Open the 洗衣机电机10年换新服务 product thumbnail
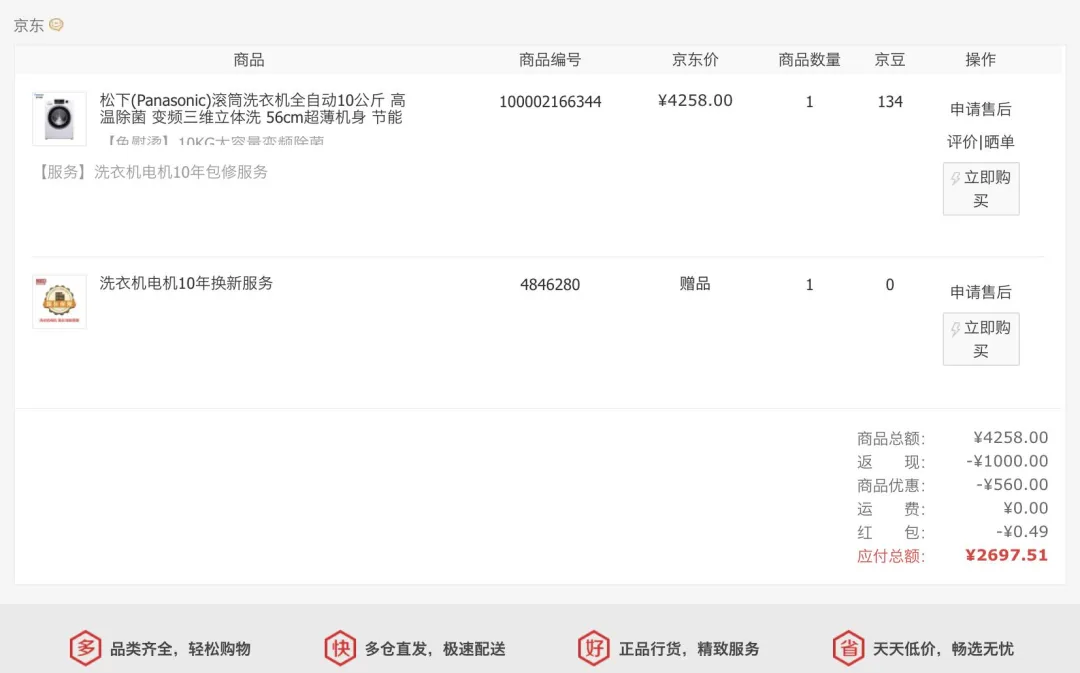The height and width of the screenshot is (673, 1080). click(59, 301)
